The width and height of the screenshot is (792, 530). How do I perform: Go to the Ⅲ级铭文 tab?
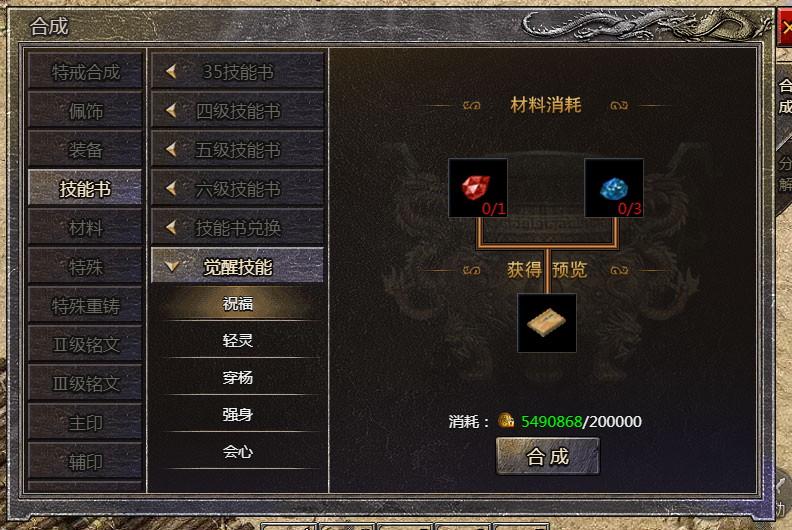pyautogui.click(x=85, y=383)
